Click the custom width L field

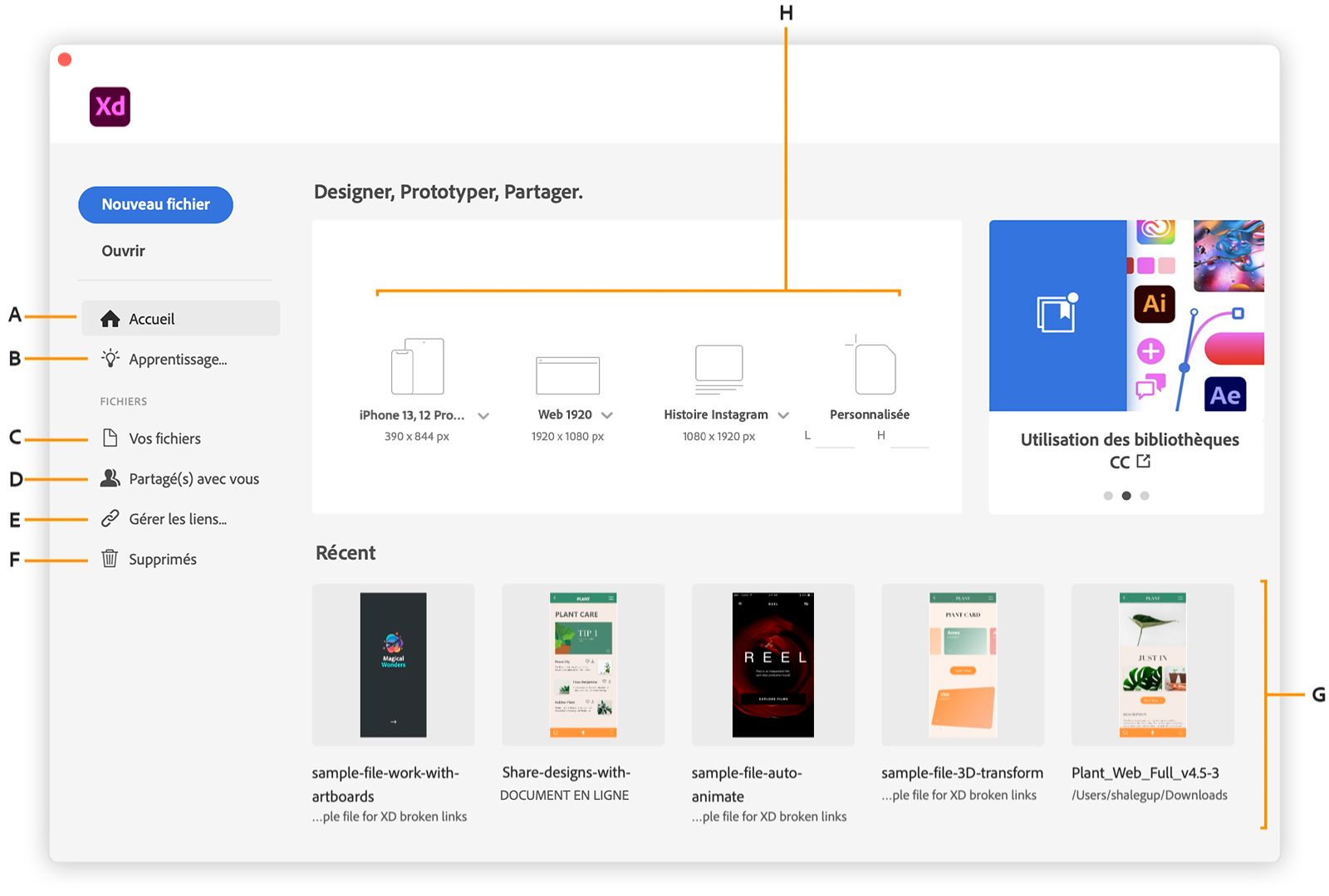835,437
